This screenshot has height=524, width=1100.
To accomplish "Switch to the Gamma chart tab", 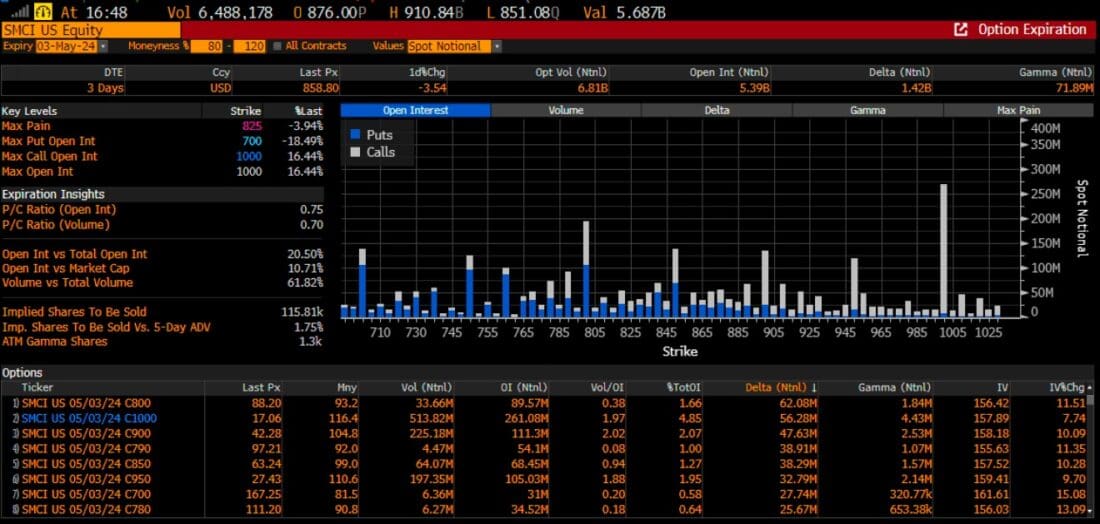I will (x=867, y=110).
